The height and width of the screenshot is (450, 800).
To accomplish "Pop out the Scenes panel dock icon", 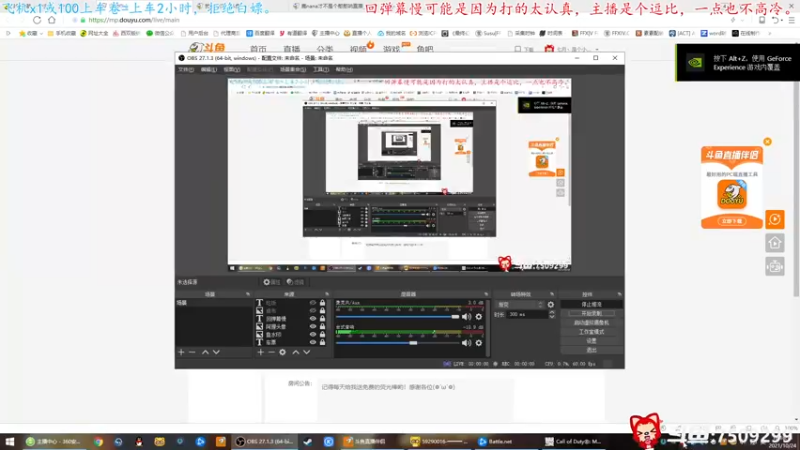I will (248, 294).
